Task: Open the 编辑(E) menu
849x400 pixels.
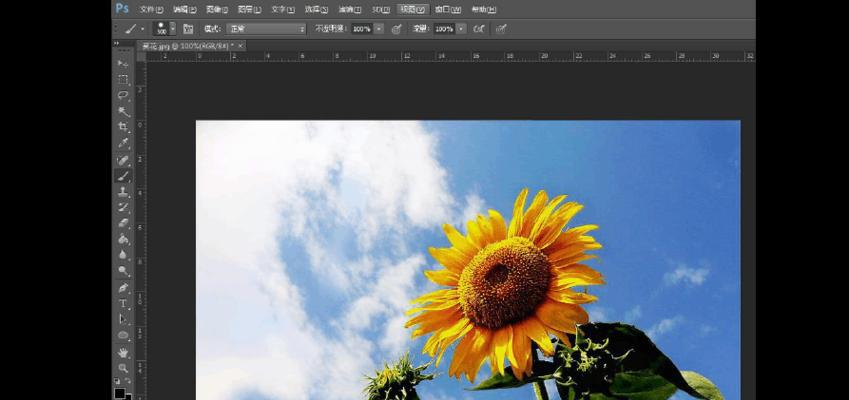Action: pyautogui.click(x=185, y=10)
